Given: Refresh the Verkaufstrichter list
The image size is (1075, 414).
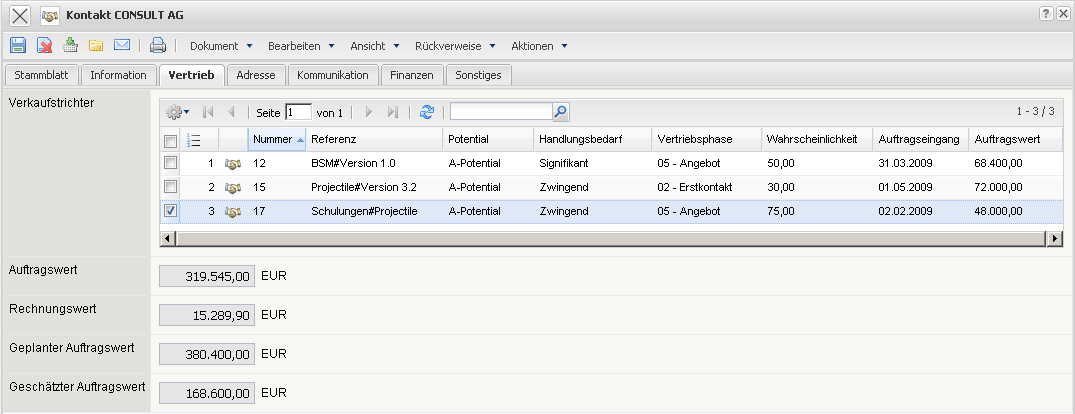Looking at the screenshot, I should [427, 113].
